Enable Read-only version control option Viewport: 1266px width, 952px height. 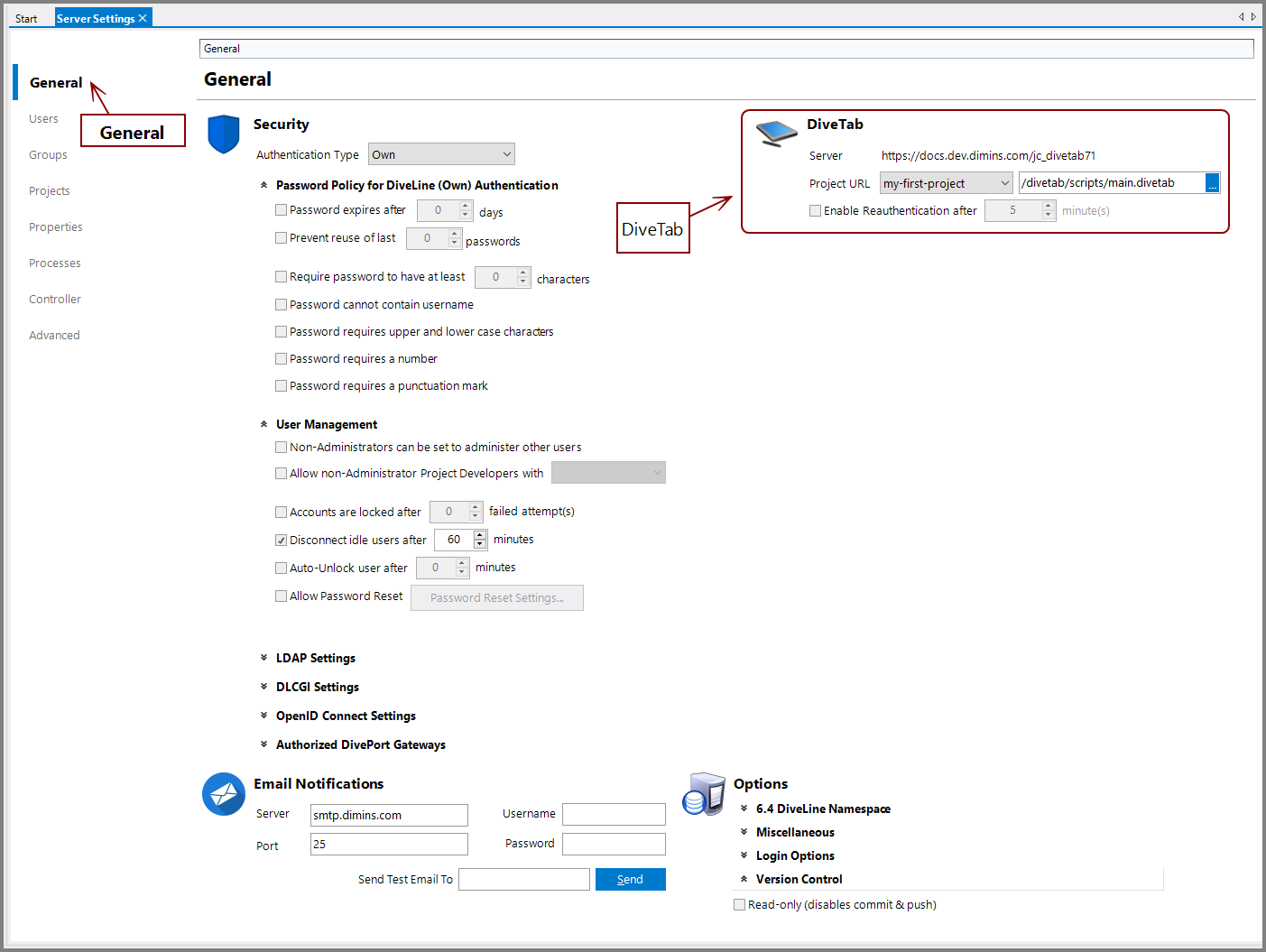coord(739,904)
